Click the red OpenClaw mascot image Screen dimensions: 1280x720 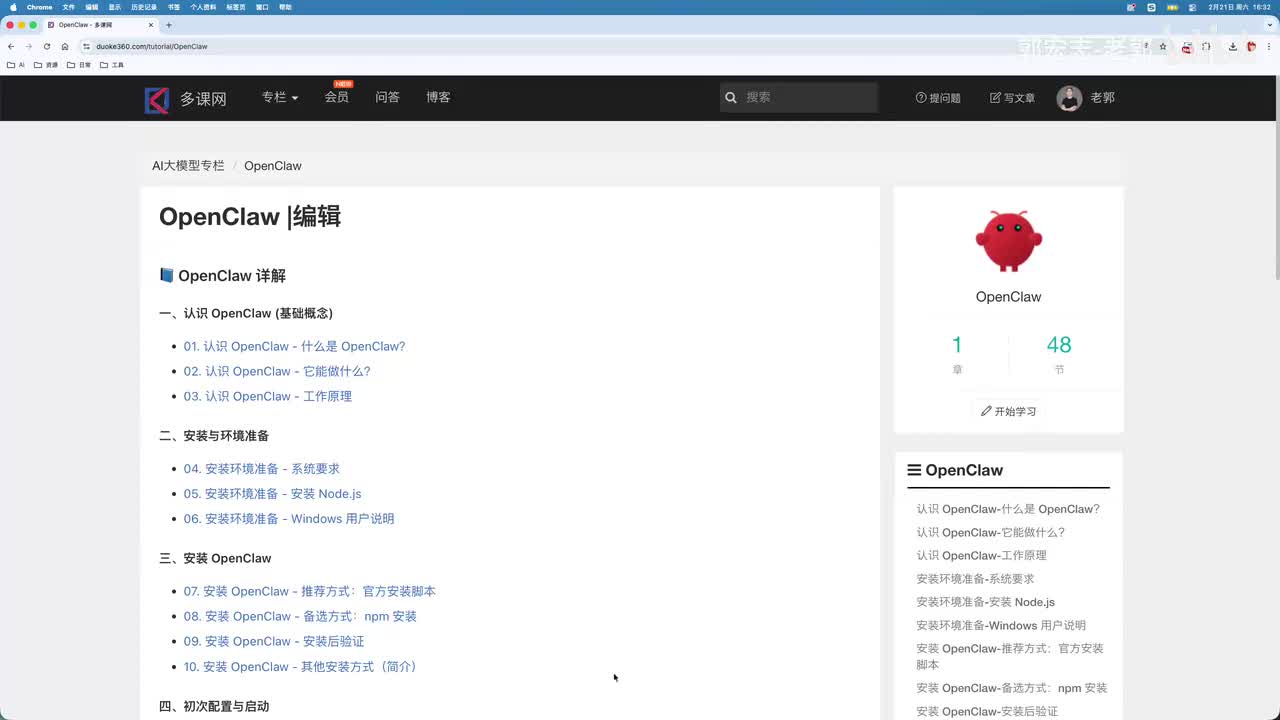click(x=1008, y=240)
